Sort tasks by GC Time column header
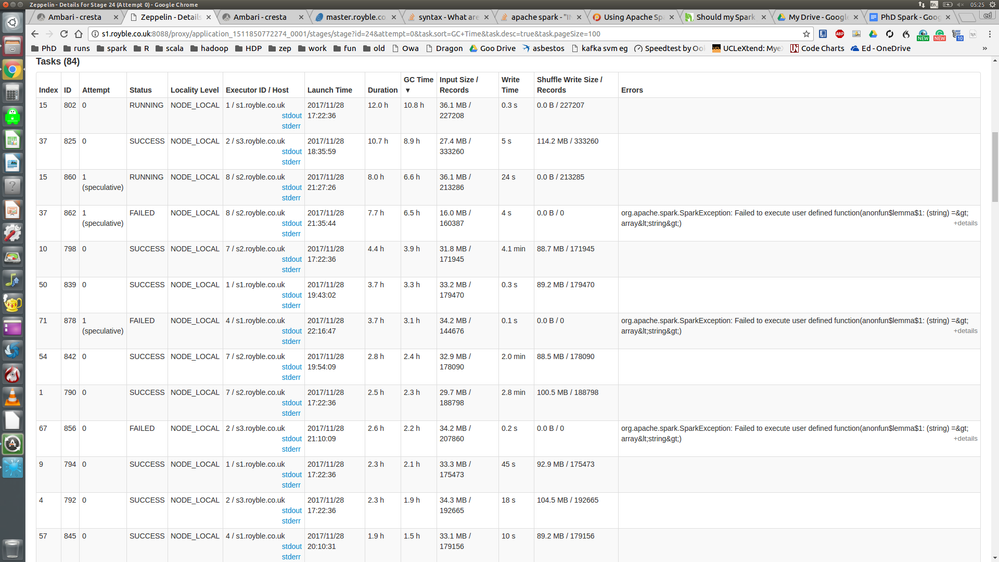 (x=418, y=85)
